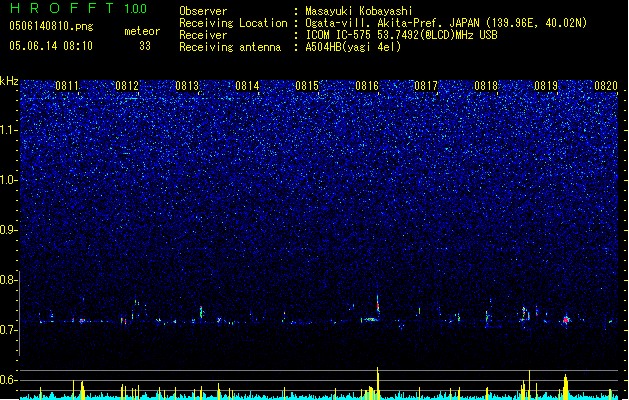Viewport: 629px width, 400px height.
Task: Click the 0813 time marker
Action: [x=187, y=86]
